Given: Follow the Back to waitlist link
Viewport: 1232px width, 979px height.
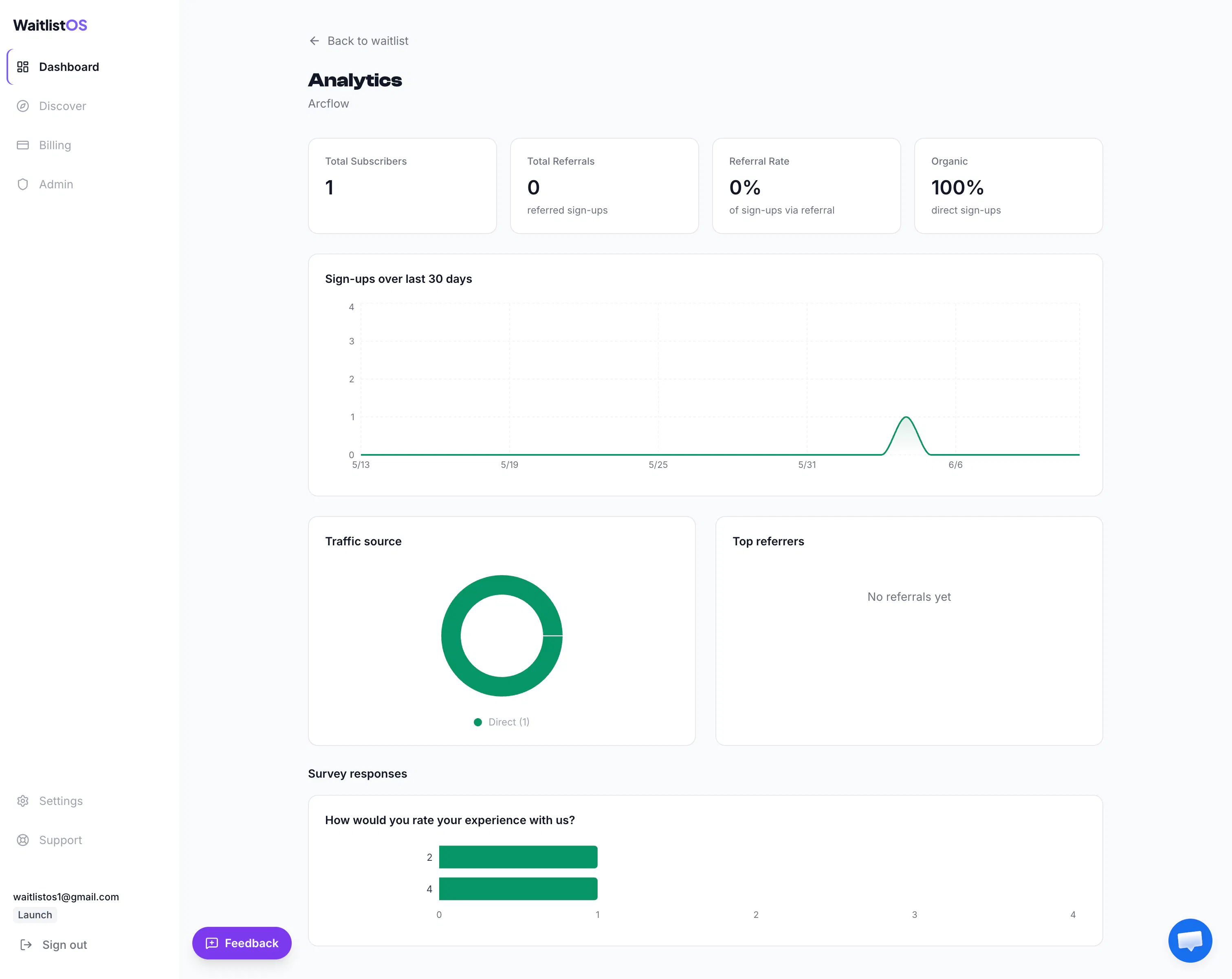Looking at the screenshot, I should pos(359,41).
